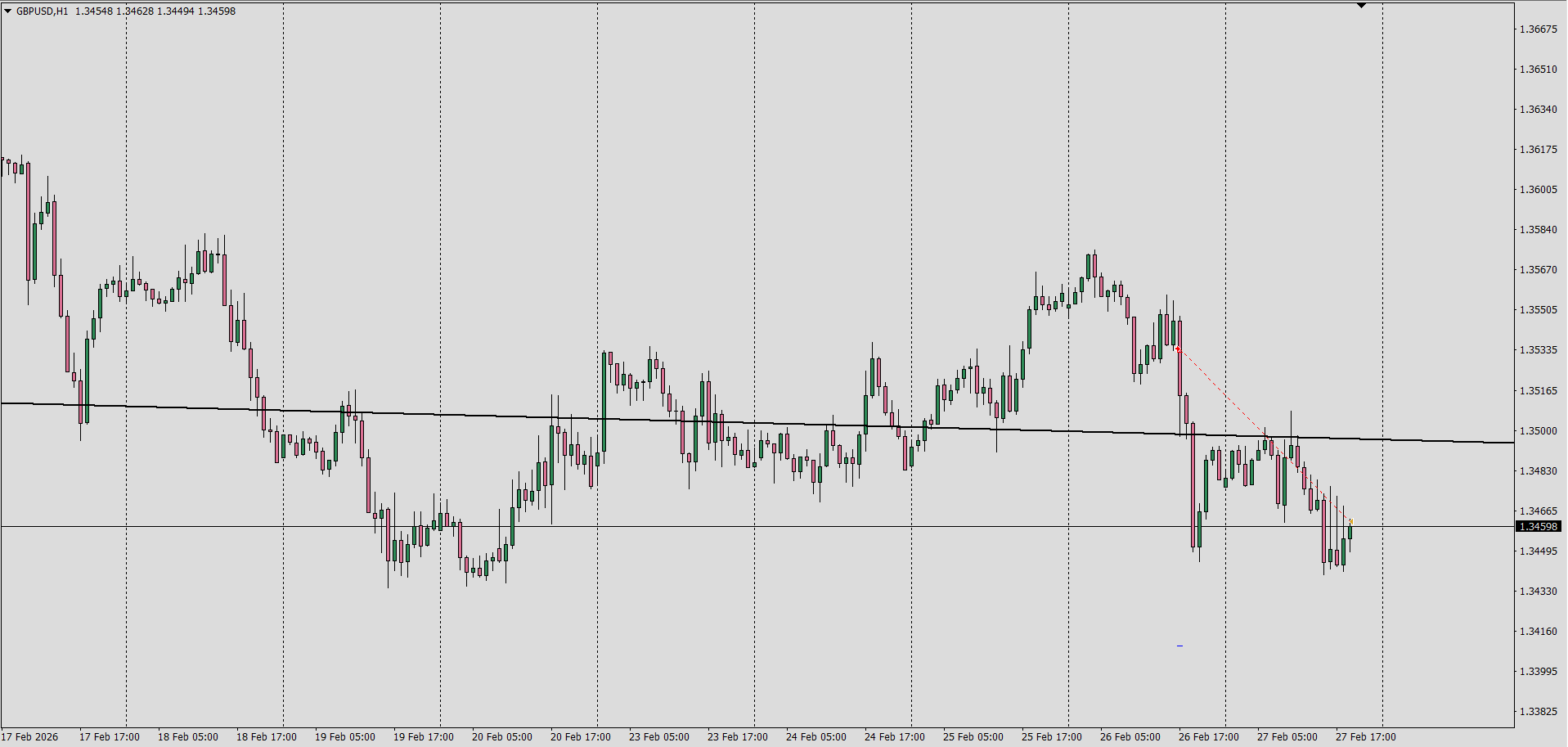The width and height of the screenshot is (1568, 747).
Task: Click the 18 Feb 05:00 time label
Action: click(x=188, y=737)
